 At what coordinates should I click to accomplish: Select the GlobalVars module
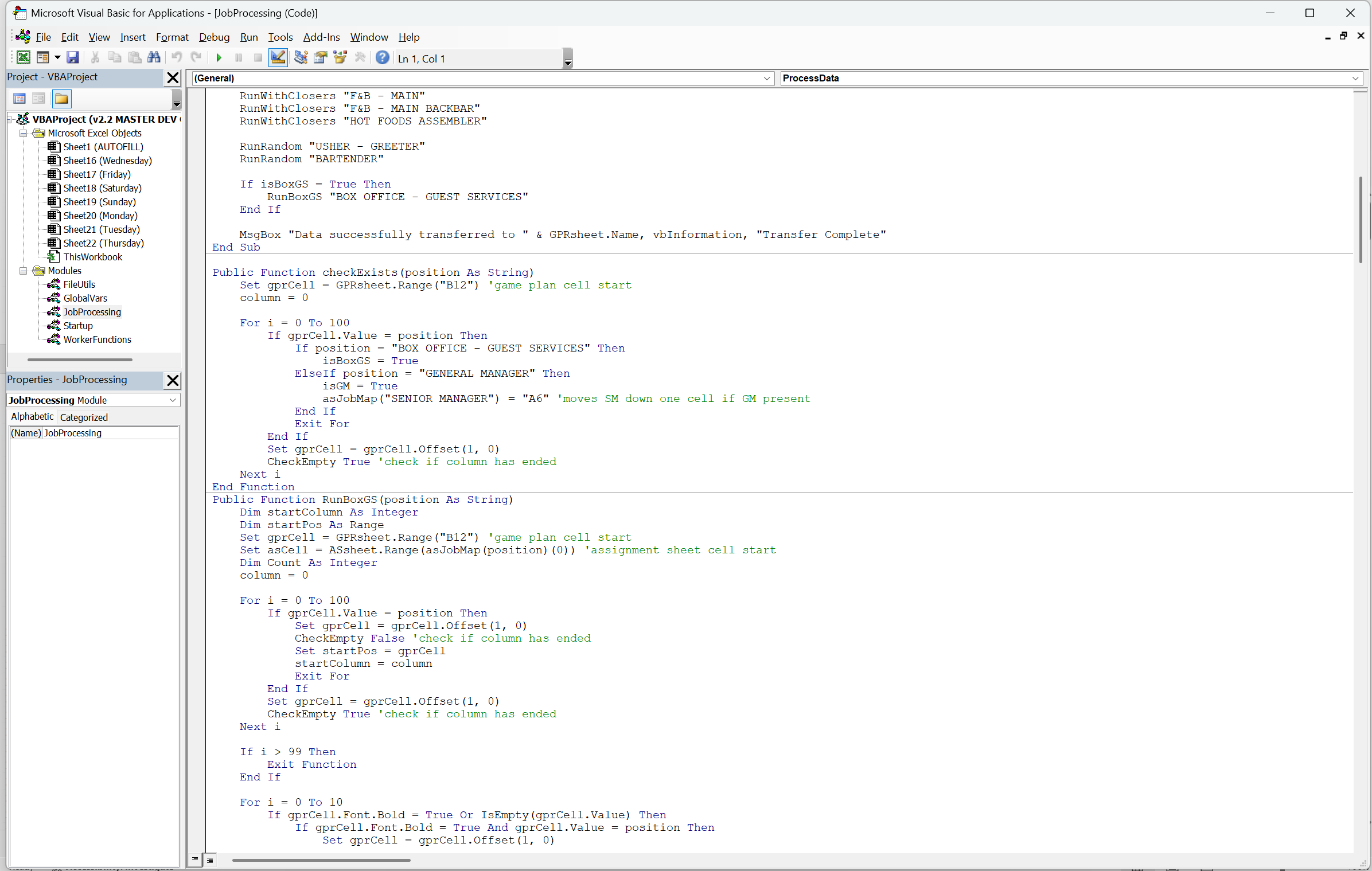click(x=85, y=298)
